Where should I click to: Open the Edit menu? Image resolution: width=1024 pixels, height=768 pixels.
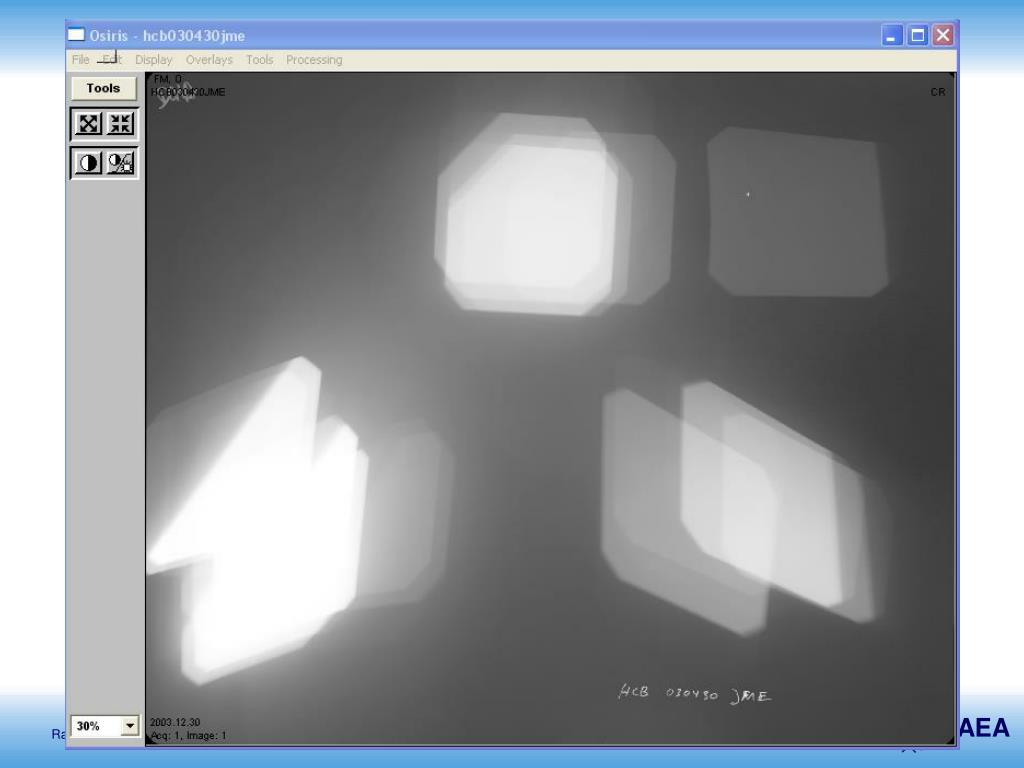(x=112, y=59)
